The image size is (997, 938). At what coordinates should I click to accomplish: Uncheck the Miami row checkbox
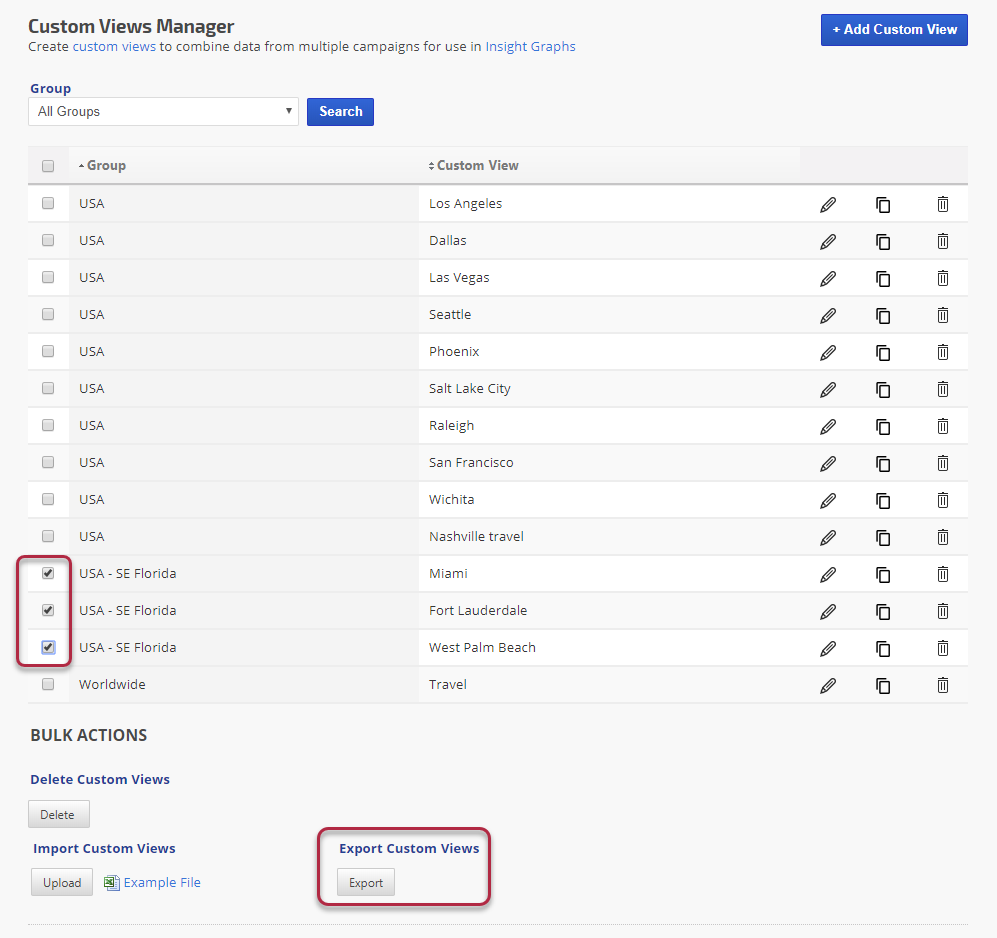48,574
